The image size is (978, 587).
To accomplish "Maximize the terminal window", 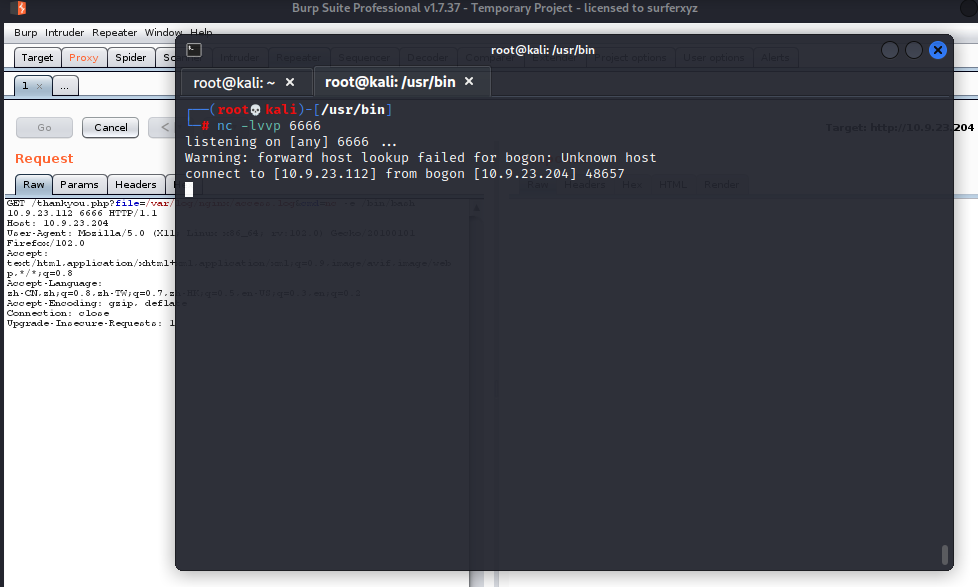I will click(x=914, y=50).
